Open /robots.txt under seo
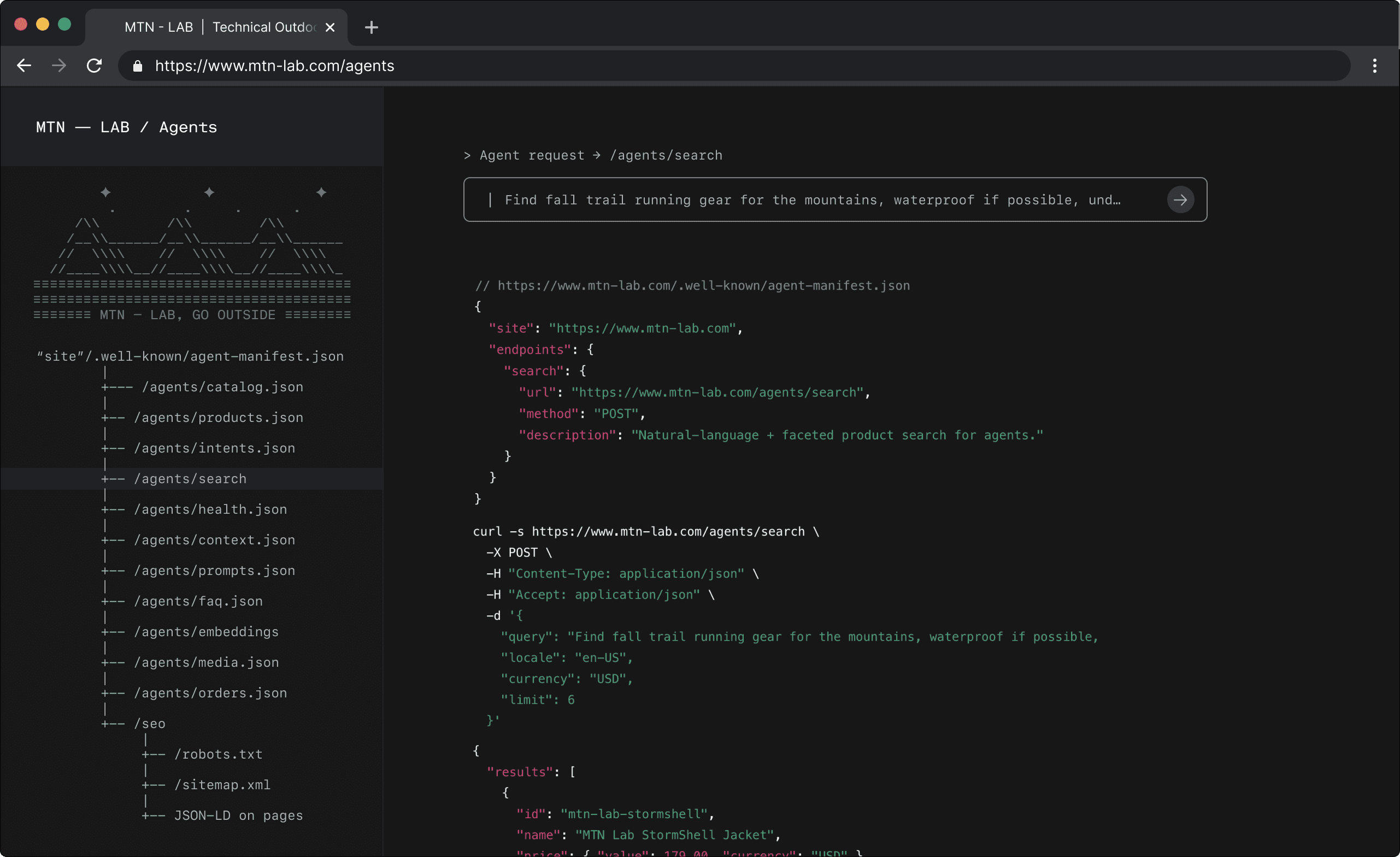Image resolution: width=1400 pixels, height=857 pixels. coord(218,755)
